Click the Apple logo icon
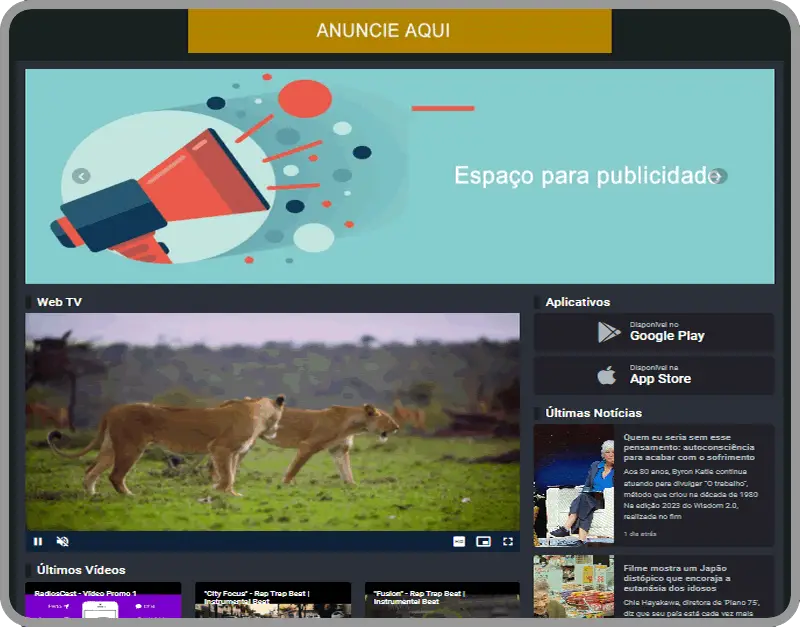The width and height of the screenshot is (800, 627). pos(606,375)
